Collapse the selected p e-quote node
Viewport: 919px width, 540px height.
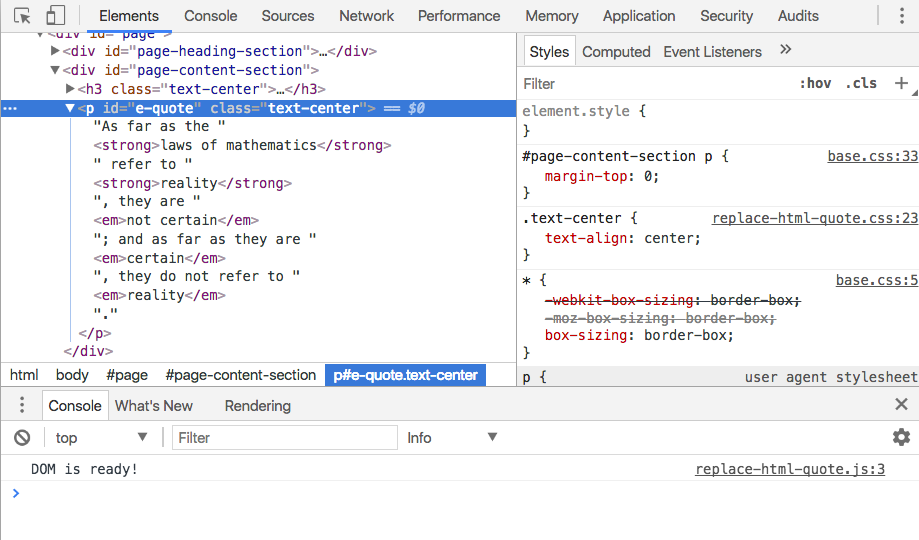point(70,108)
